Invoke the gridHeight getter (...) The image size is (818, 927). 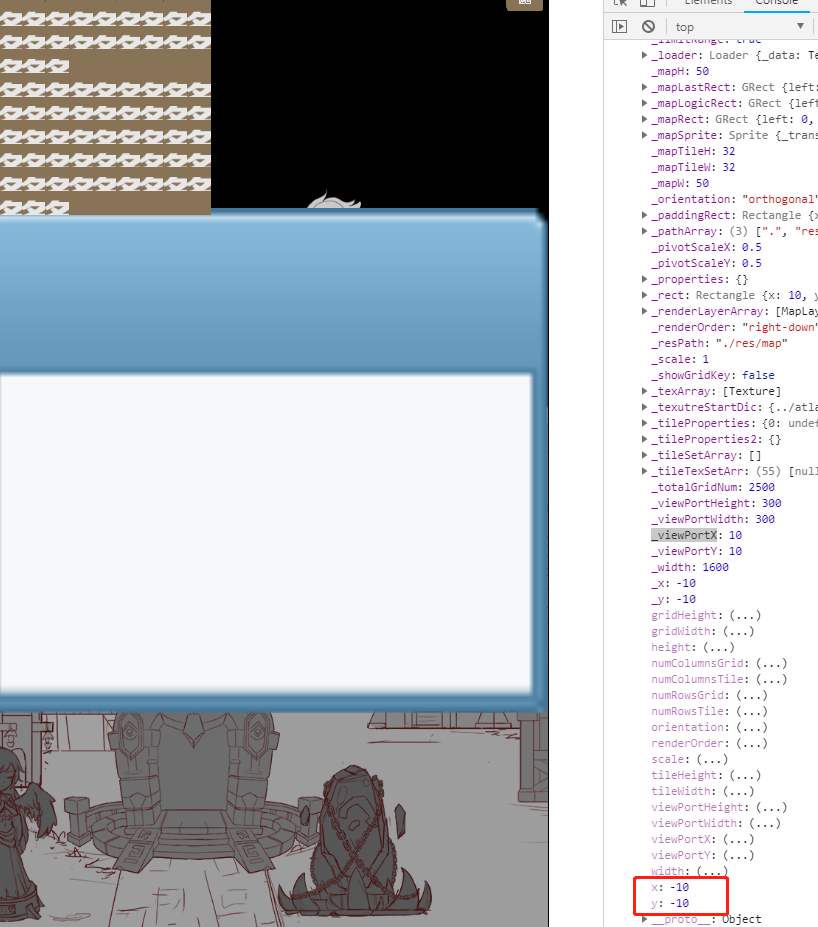pyautogui.click(x=745, y=615)
